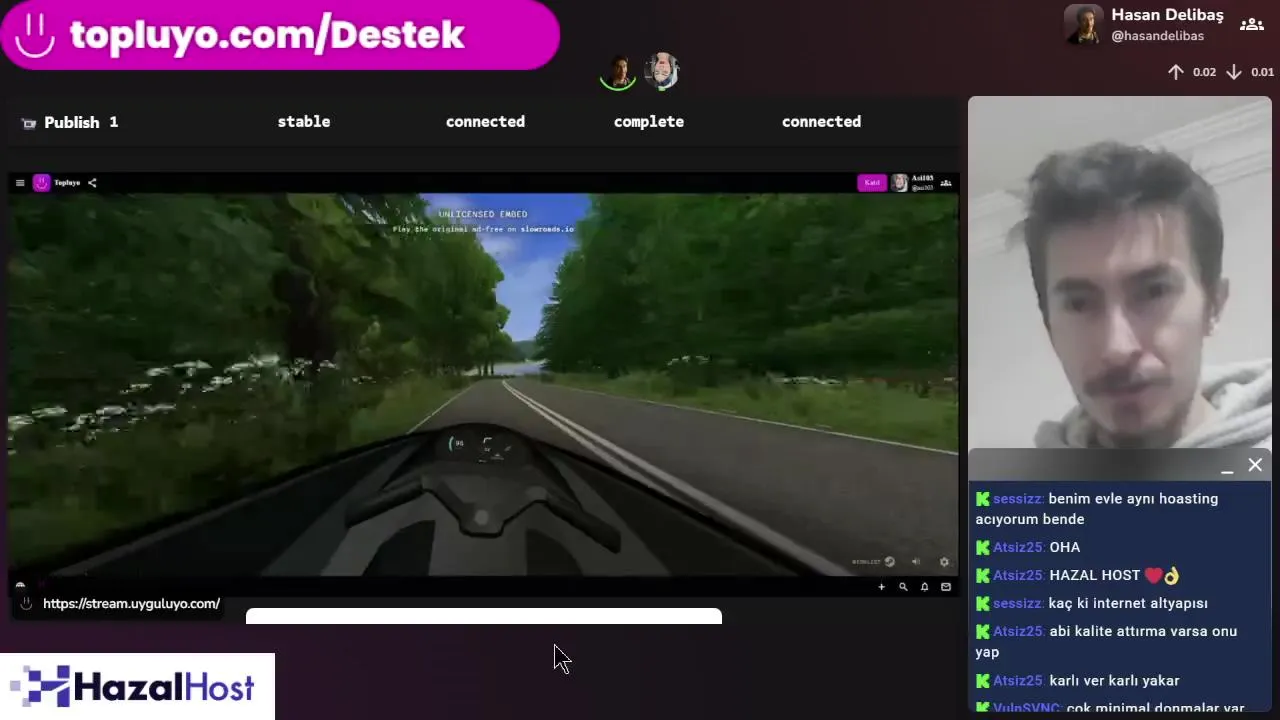
Task: Click the Atsiz25 'OHA' chat message
Action: (x=1028, y=547)
